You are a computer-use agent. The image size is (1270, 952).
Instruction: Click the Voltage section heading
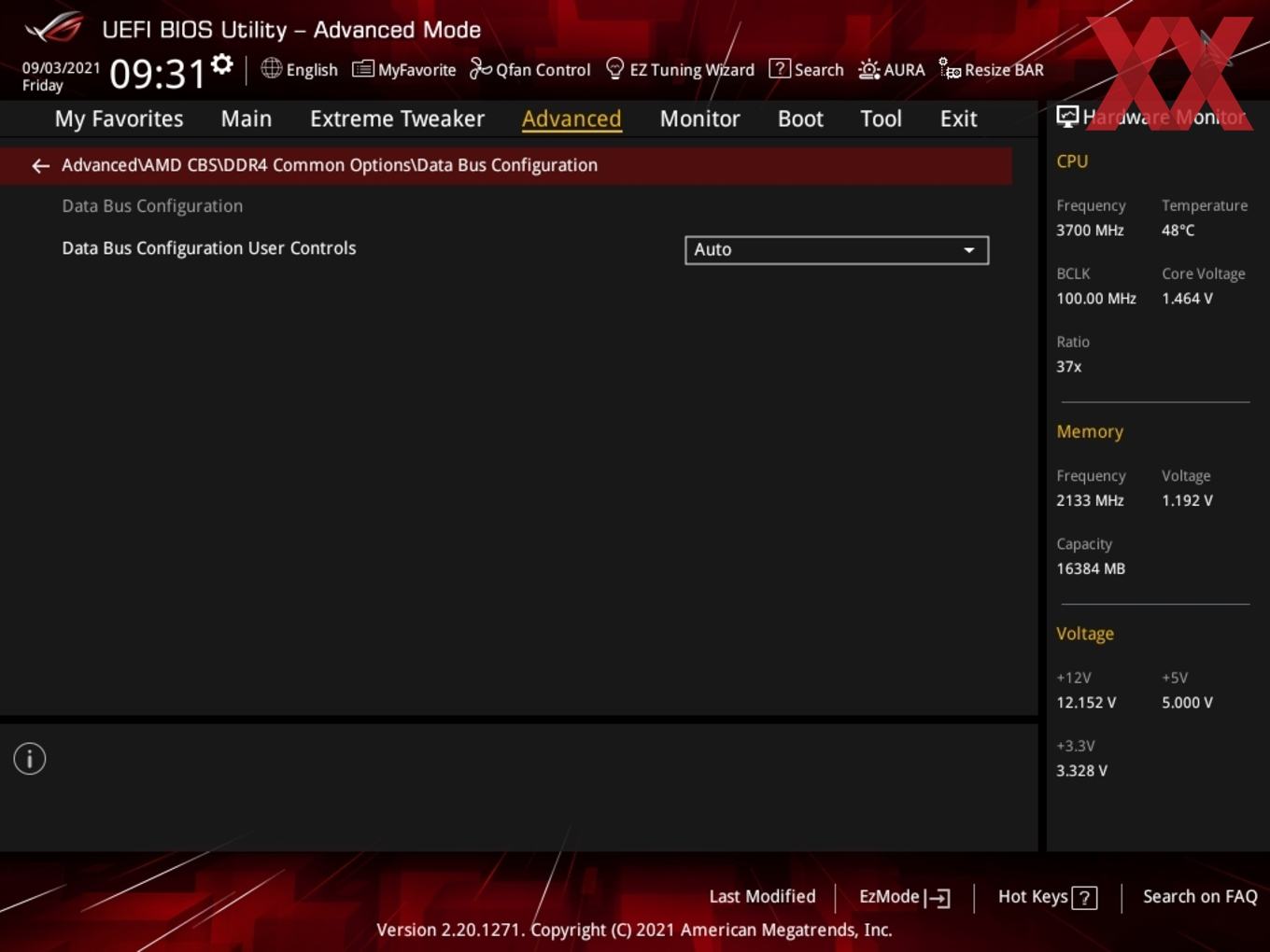click(1085, 634)
